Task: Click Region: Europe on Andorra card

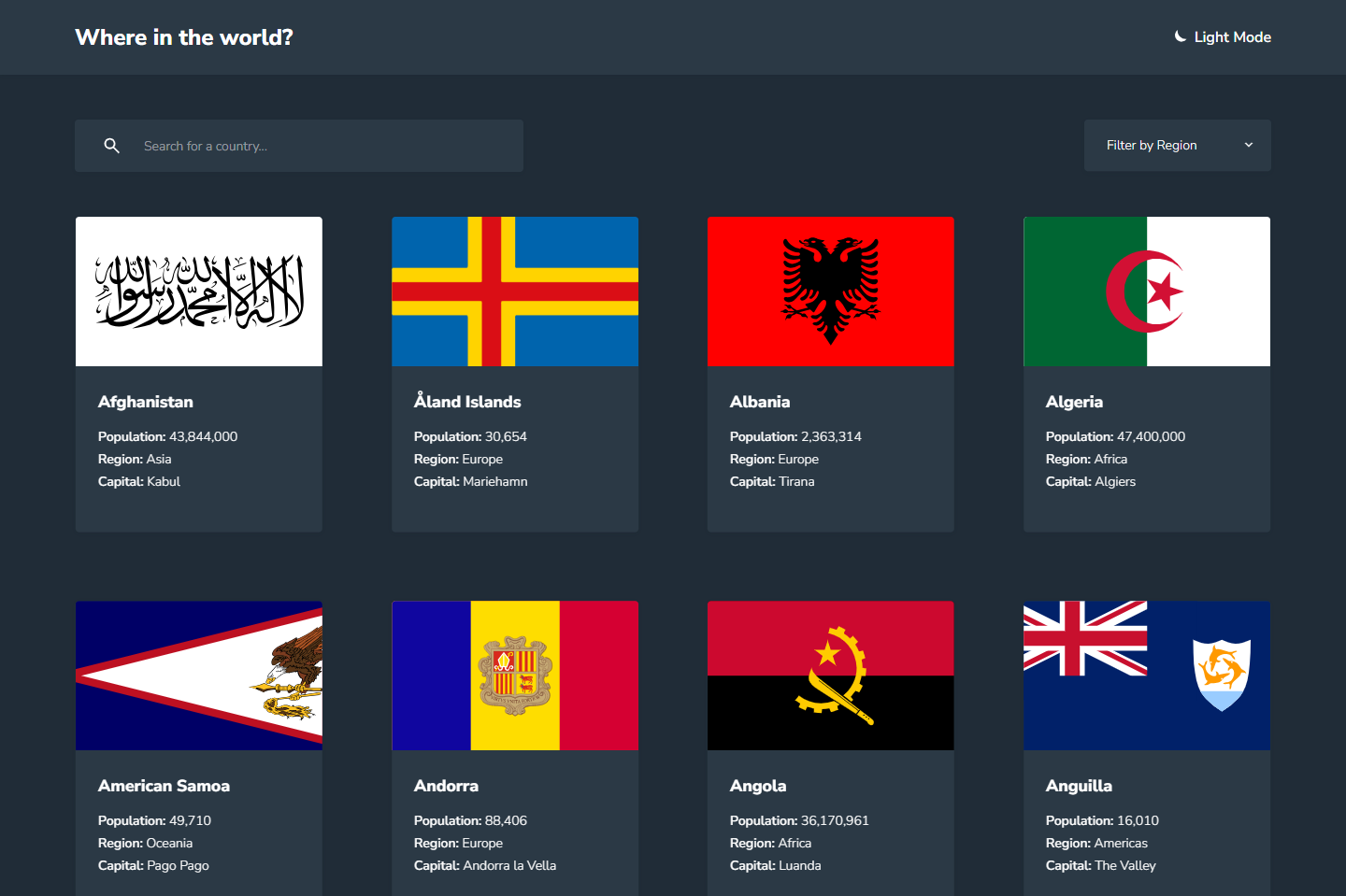Action: pyautogui.click(x=458, y=843)
